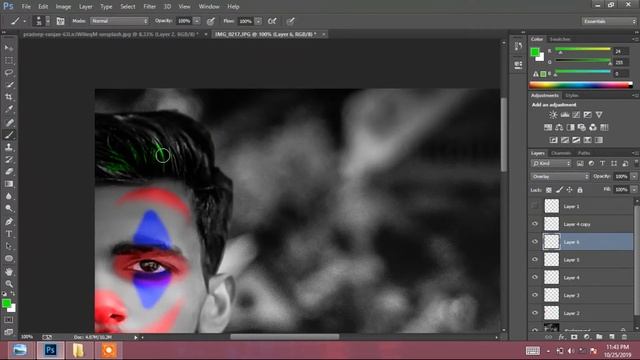
Task: Open the brush panel toggle icon
Action: click(x=60, y=21)
